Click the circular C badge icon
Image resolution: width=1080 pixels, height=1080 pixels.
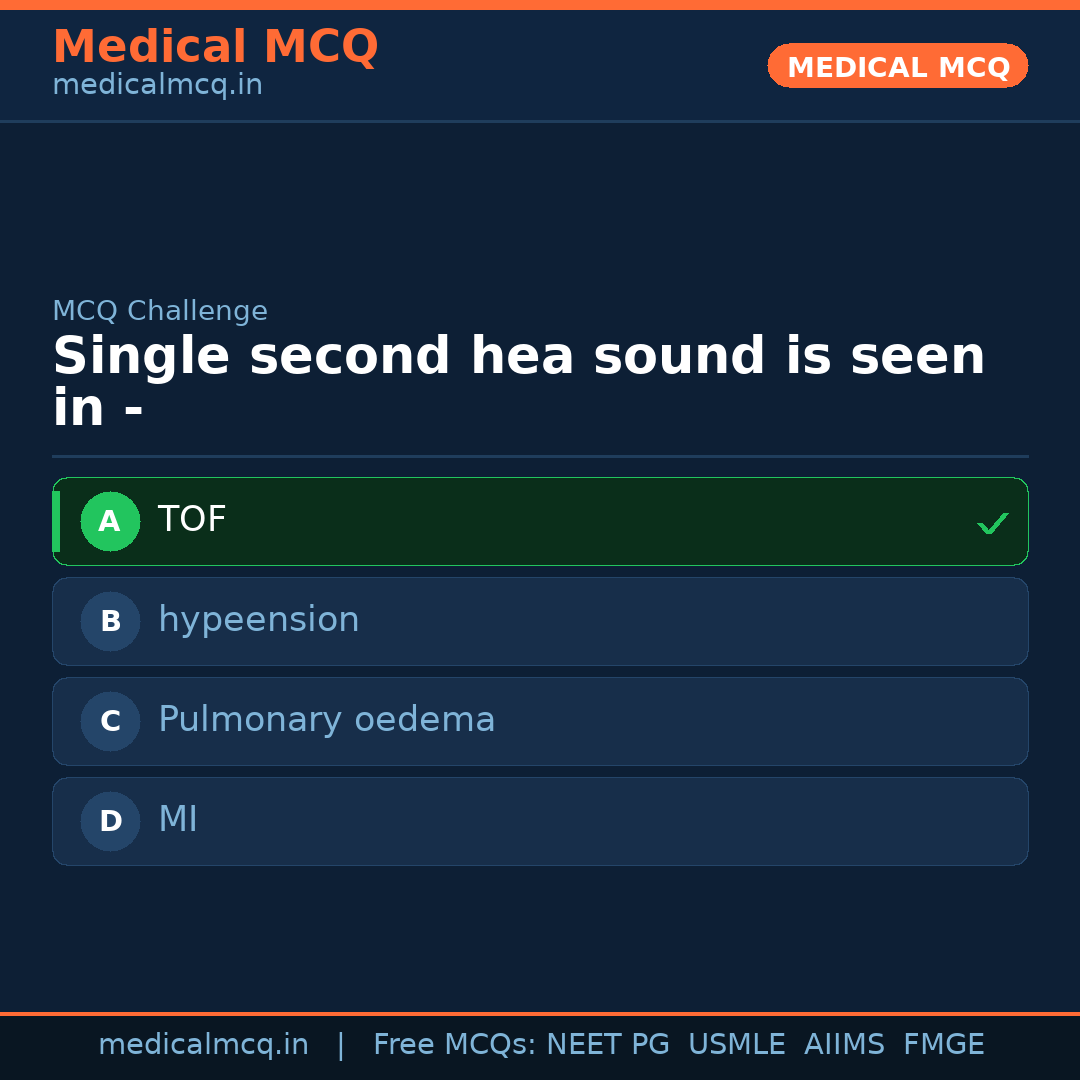(110, 721)
